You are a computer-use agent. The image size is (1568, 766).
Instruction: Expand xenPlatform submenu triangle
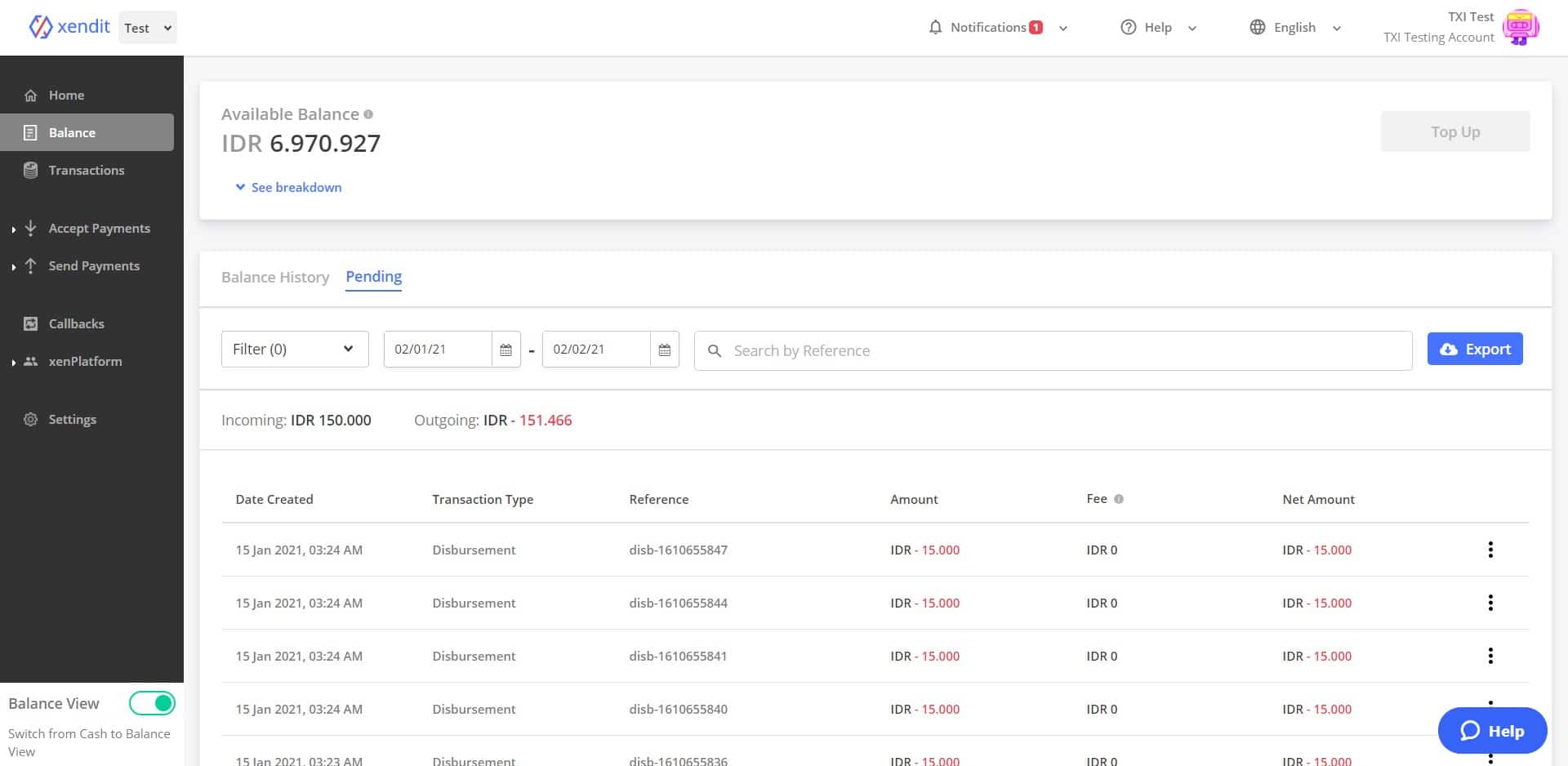[x=13, y=363]
